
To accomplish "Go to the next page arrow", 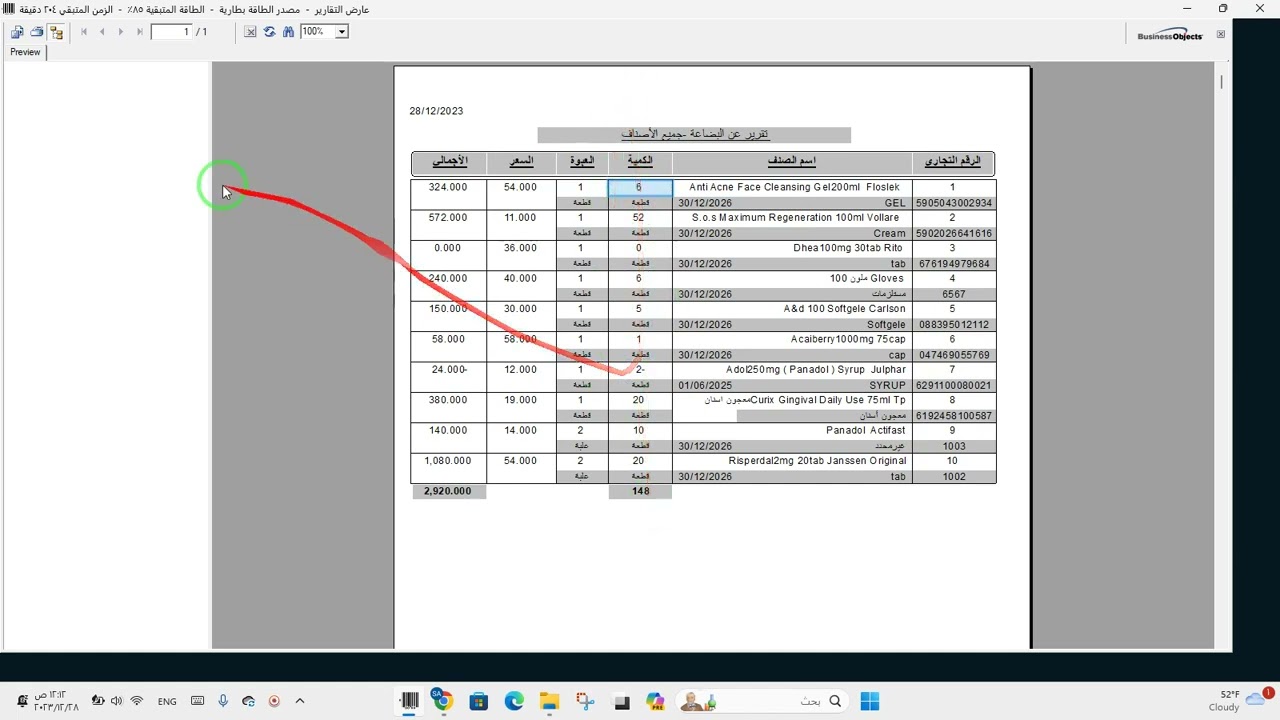I will coord(121,32).
